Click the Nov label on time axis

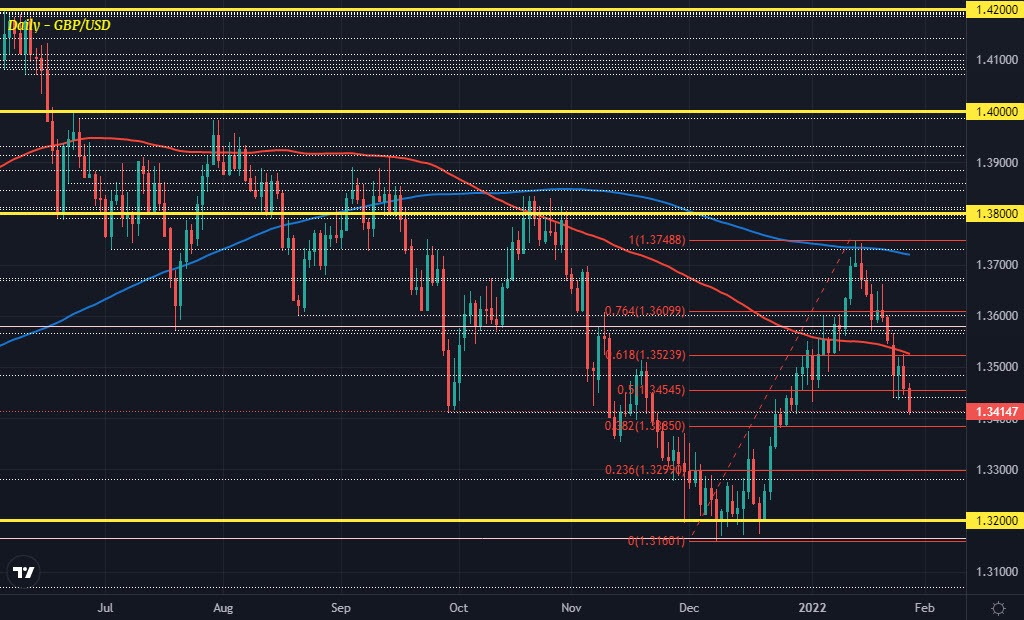coord(571,608)
